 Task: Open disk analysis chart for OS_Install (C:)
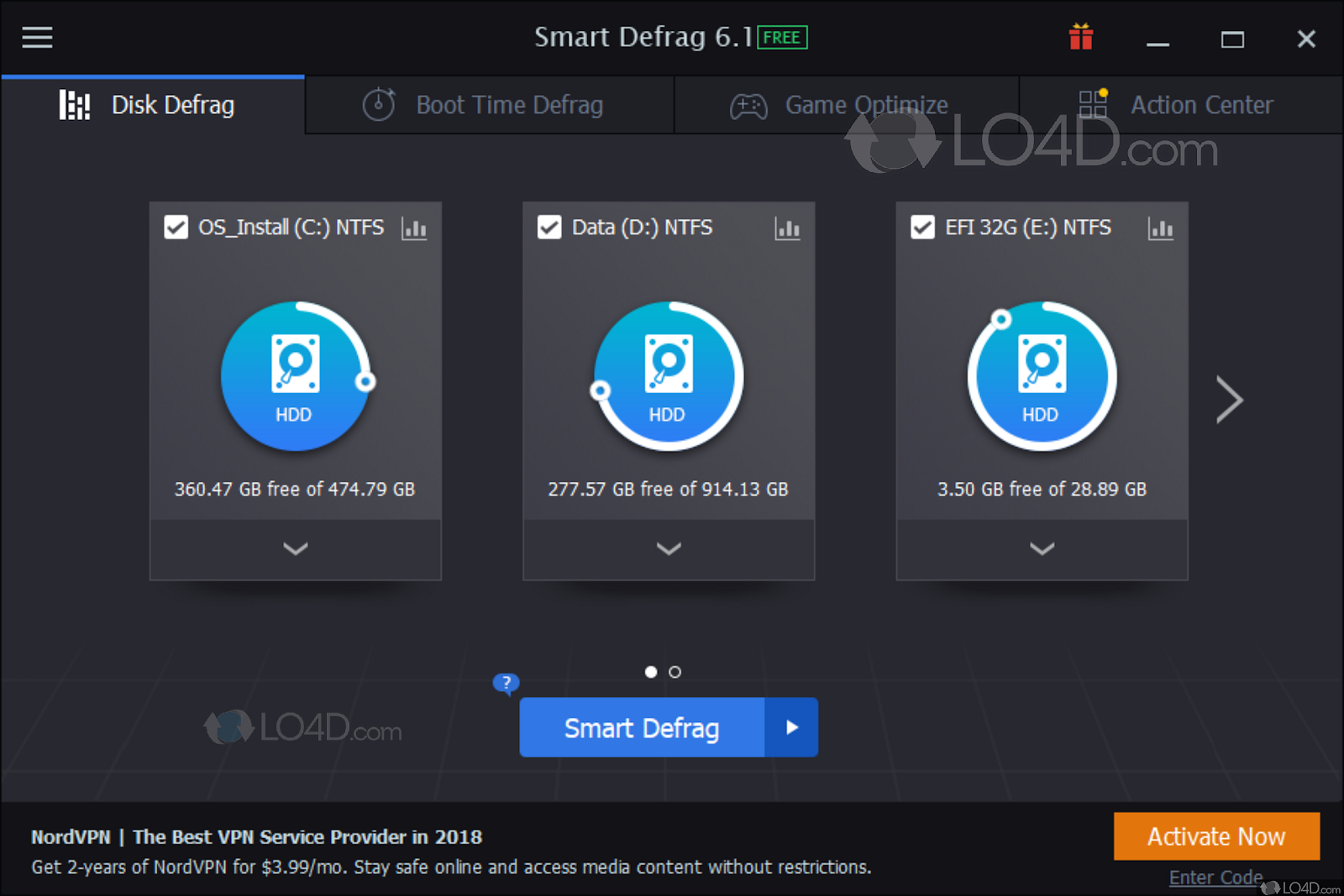point(414,228)
